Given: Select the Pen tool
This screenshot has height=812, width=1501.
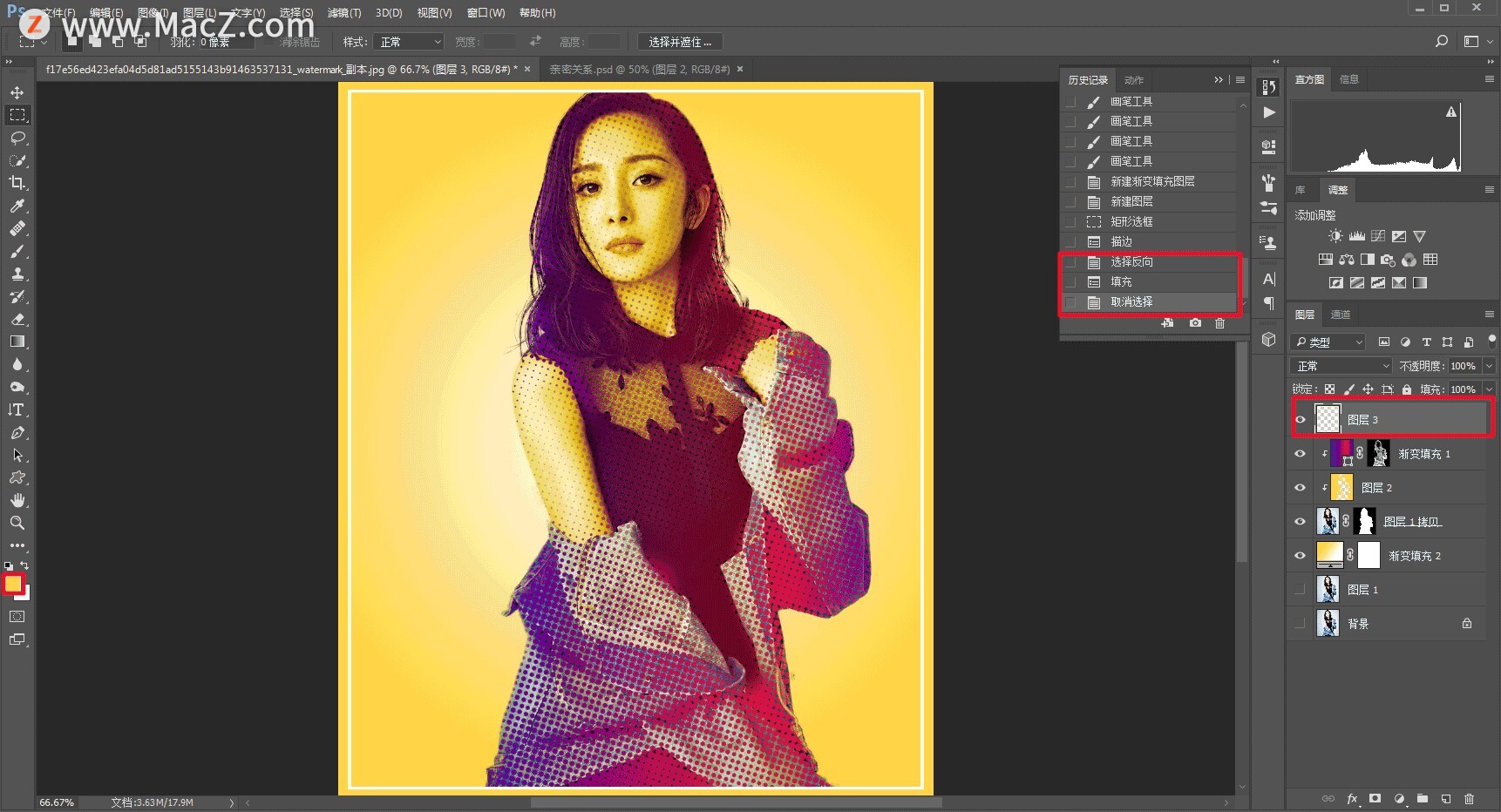Looking at the screenshot, I should [17, 432].
